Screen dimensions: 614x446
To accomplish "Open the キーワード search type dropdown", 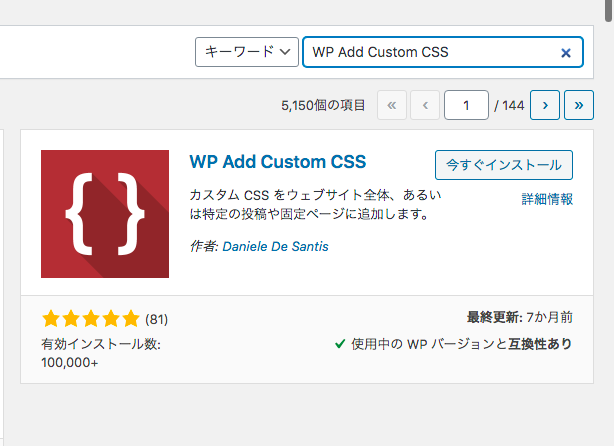I will [247, 52].
